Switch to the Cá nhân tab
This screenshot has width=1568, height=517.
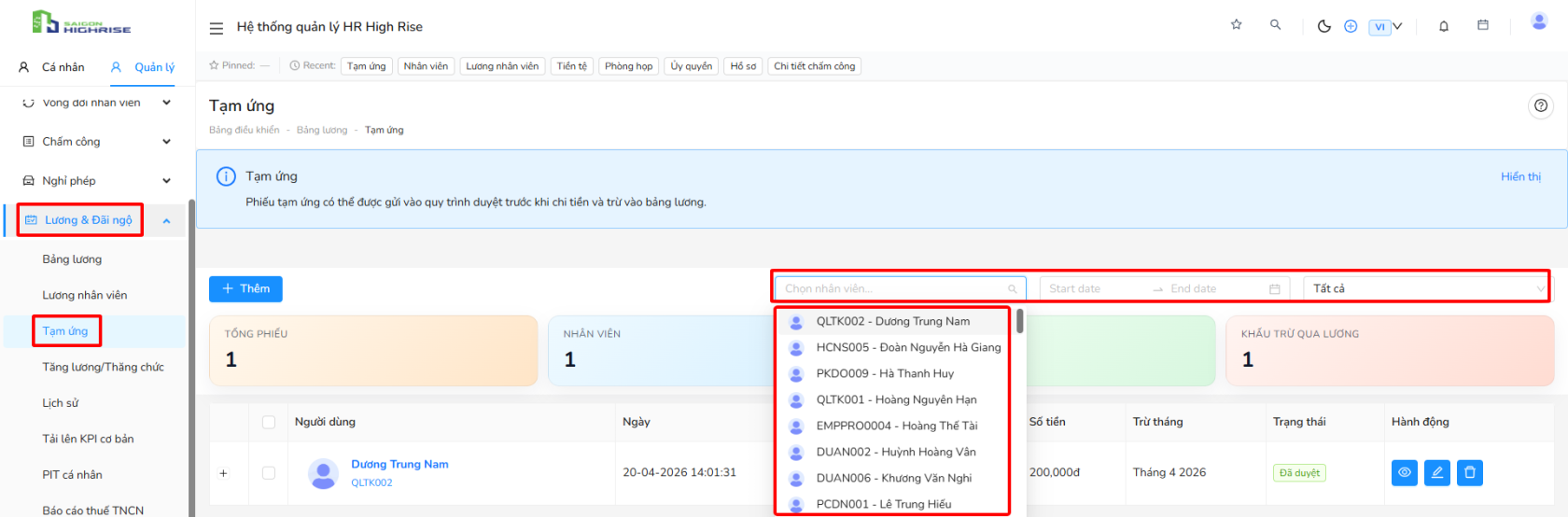[51, 67]
